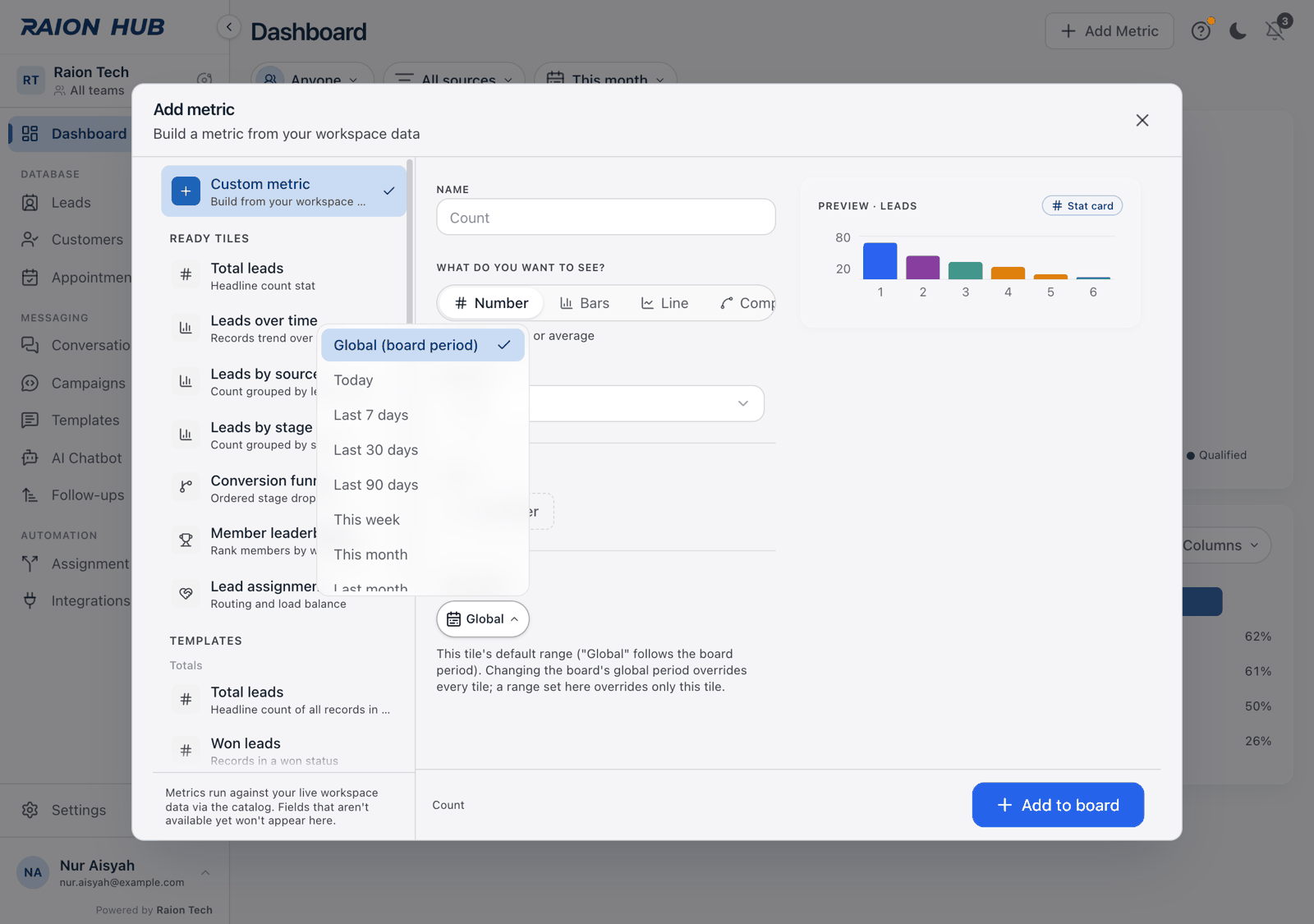Open the data source dropdown chevron

point(743,403)
